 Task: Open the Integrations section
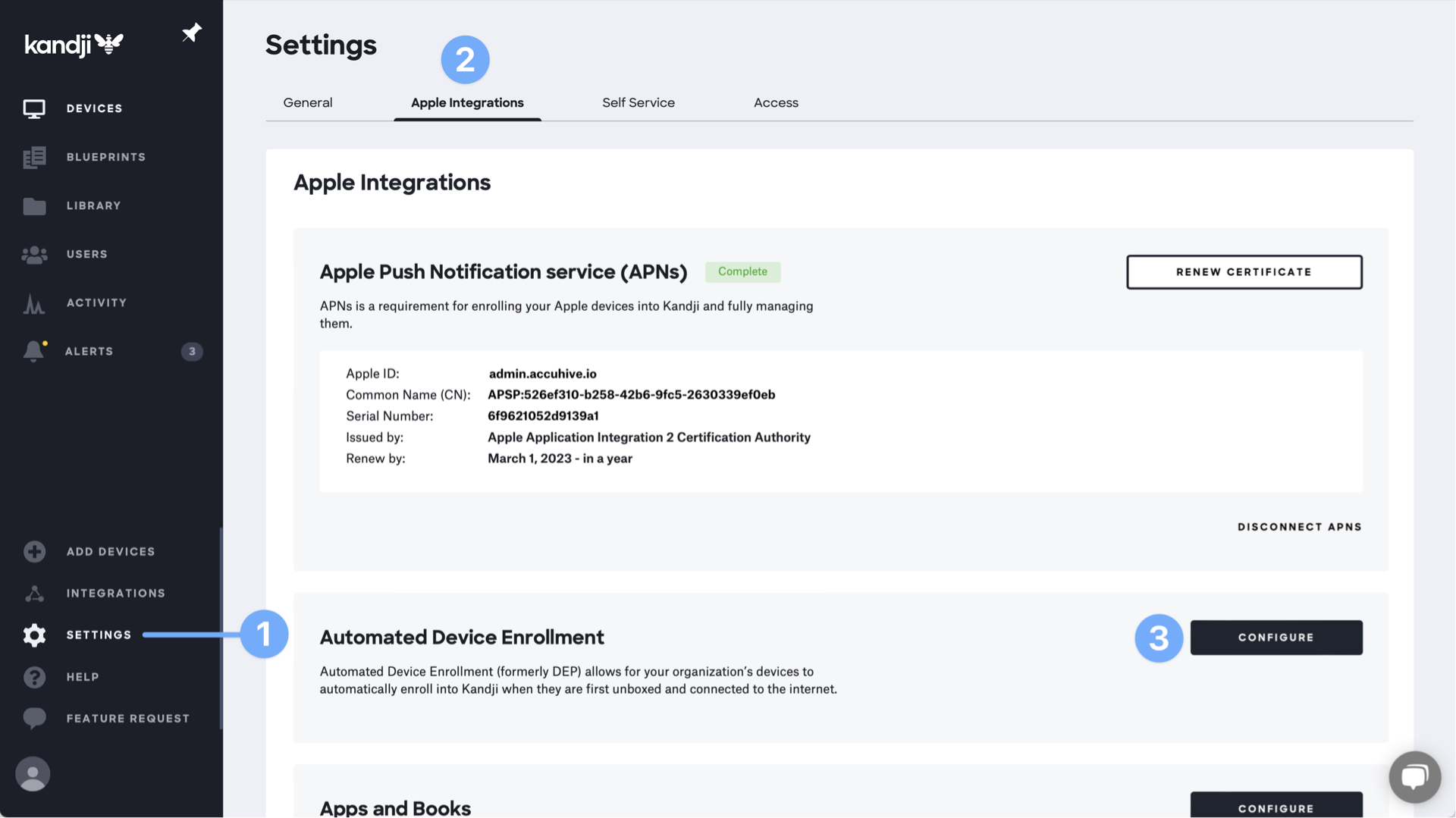116,593
